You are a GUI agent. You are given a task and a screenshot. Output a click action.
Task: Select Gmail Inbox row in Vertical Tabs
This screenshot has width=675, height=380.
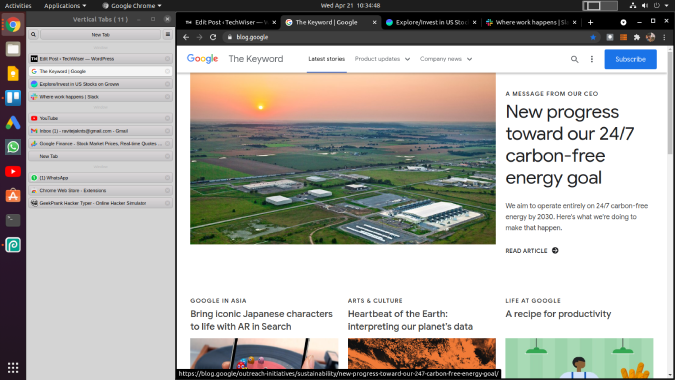point(100,131)
